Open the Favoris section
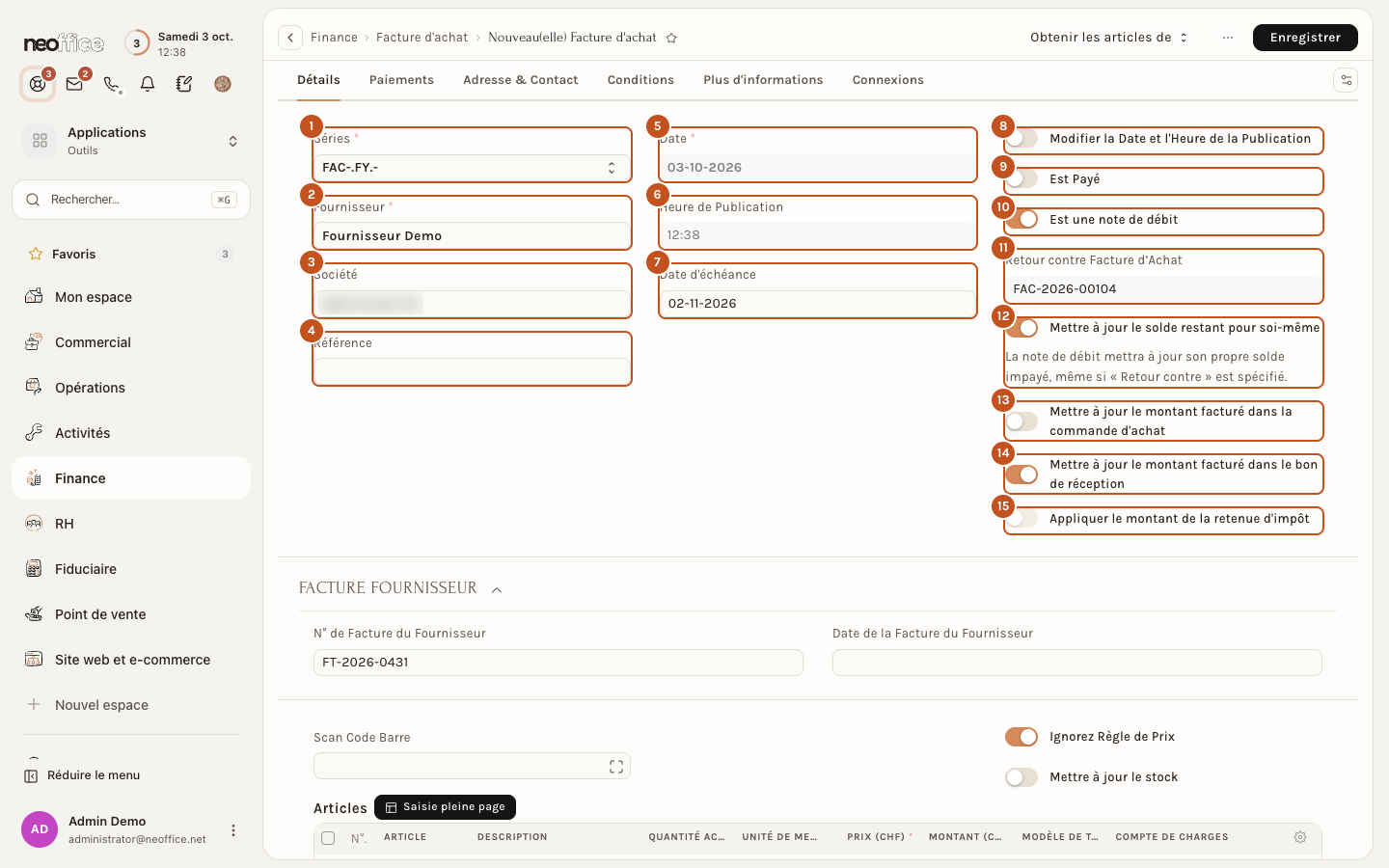This screenshot has width=1389, height=868. tap(131, 255)
